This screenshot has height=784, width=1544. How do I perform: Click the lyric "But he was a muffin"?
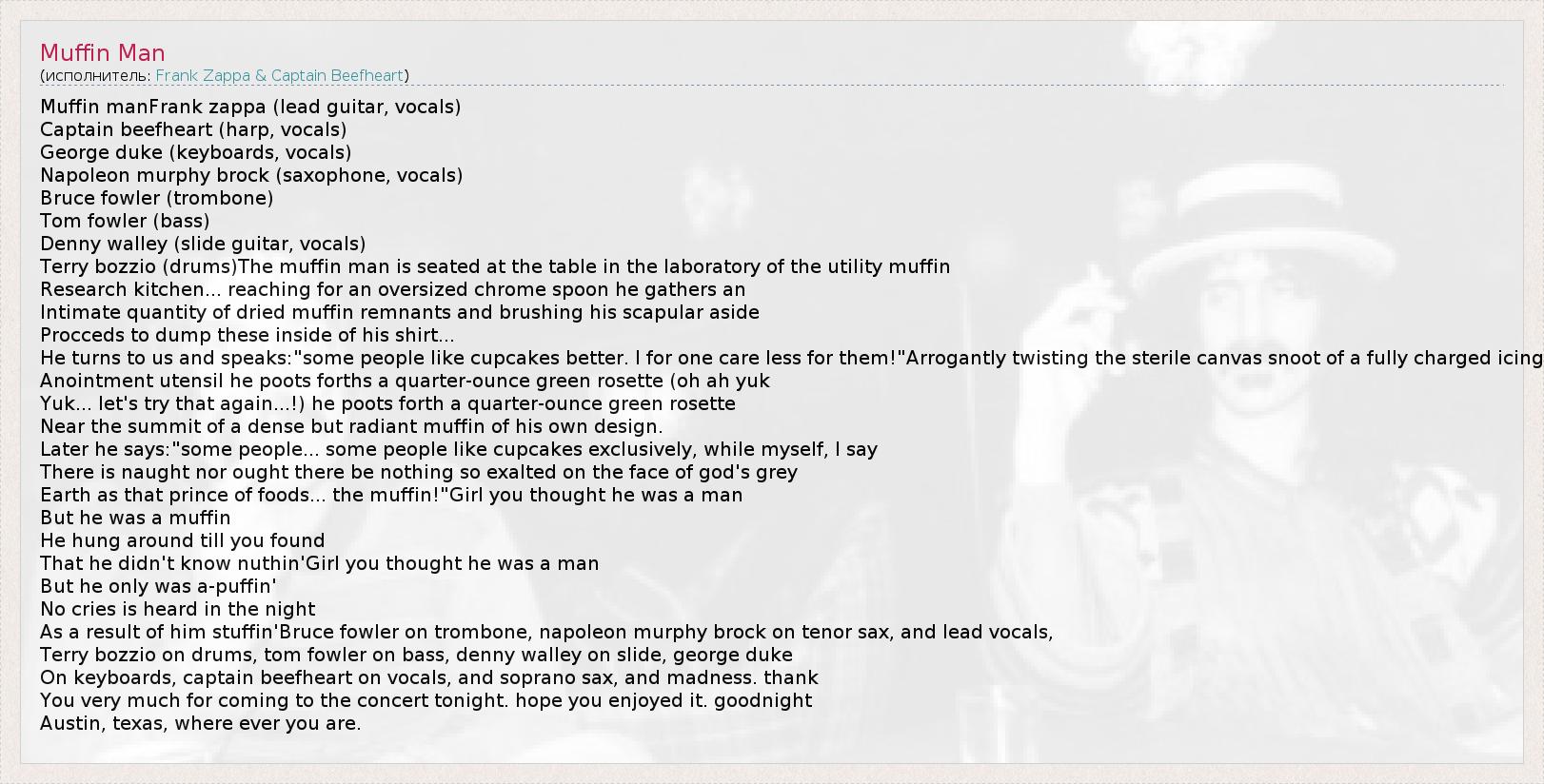(135, 518)
